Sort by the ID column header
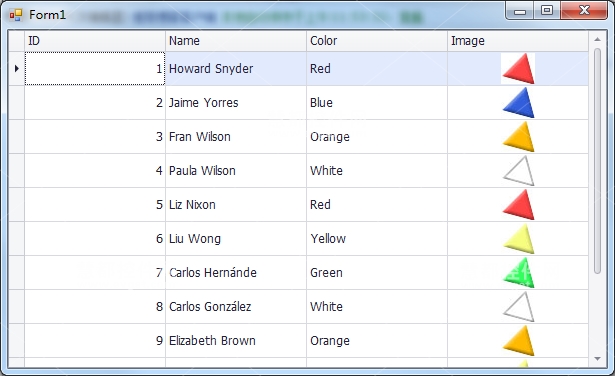The width and height of the screenshot is (615, 376). 95,41
